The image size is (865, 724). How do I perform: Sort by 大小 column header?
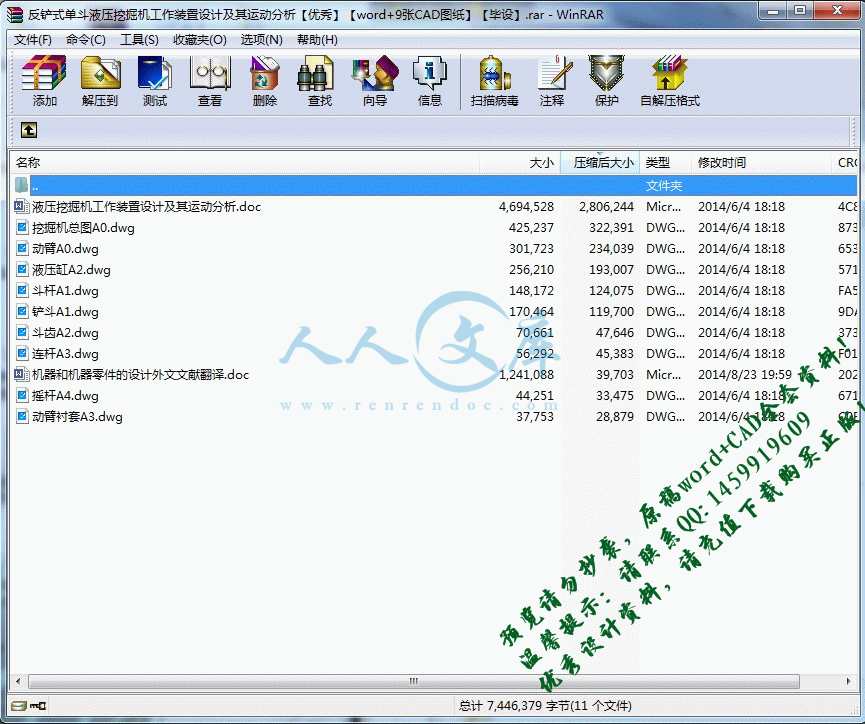click(520, 162)
